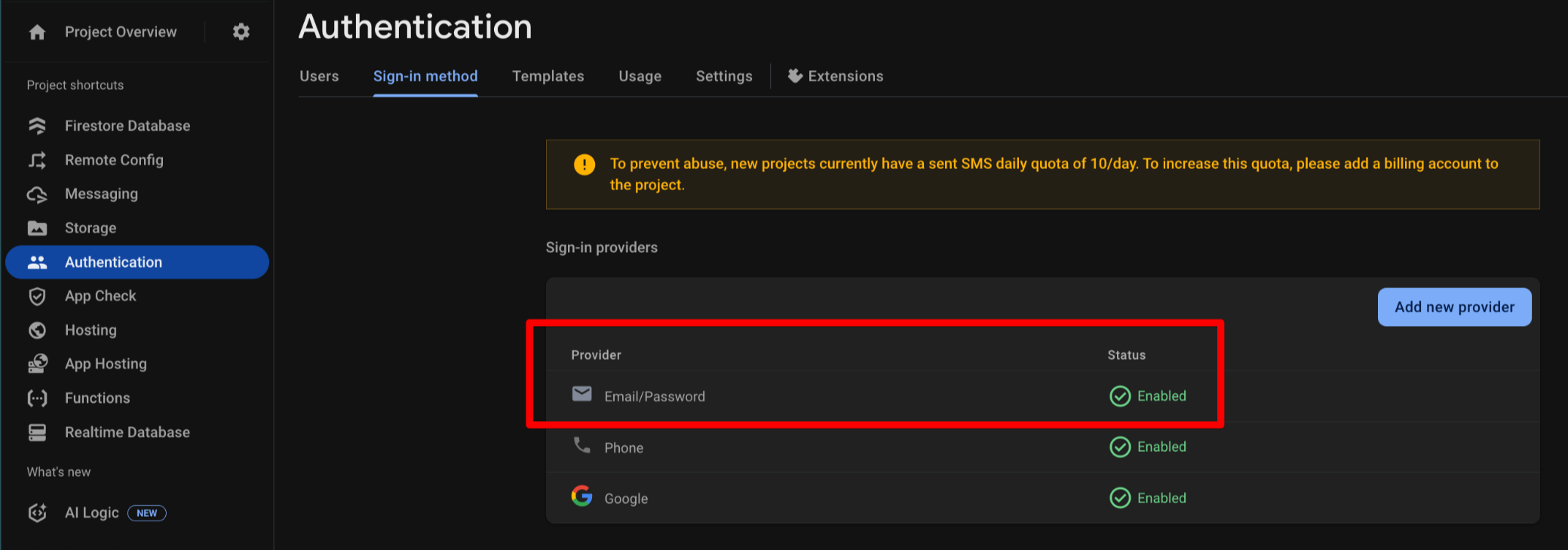
Task: Open Messaging cloud icon
Action: 37,194
